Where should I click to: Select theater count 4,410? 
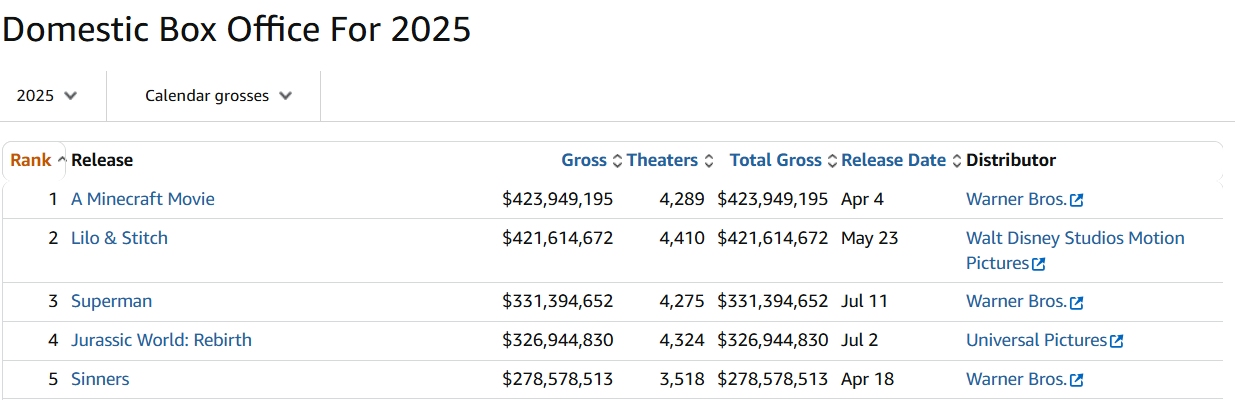coord(682,238)
